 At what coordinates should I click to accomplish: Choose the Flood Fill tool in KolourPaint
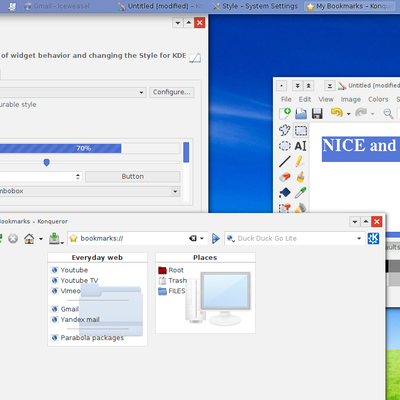pyautogui.click(x=285, y=193)
